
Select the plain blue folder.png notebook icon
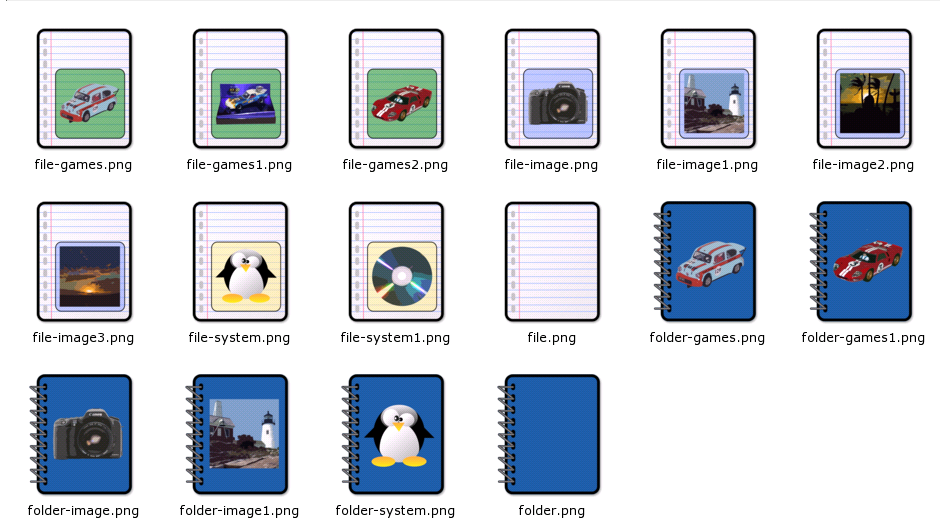pos(548,435)
